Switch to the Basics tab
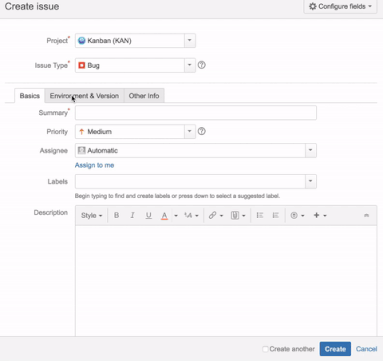The width and height of the screenshot is (383, 361). click(29, 96)
